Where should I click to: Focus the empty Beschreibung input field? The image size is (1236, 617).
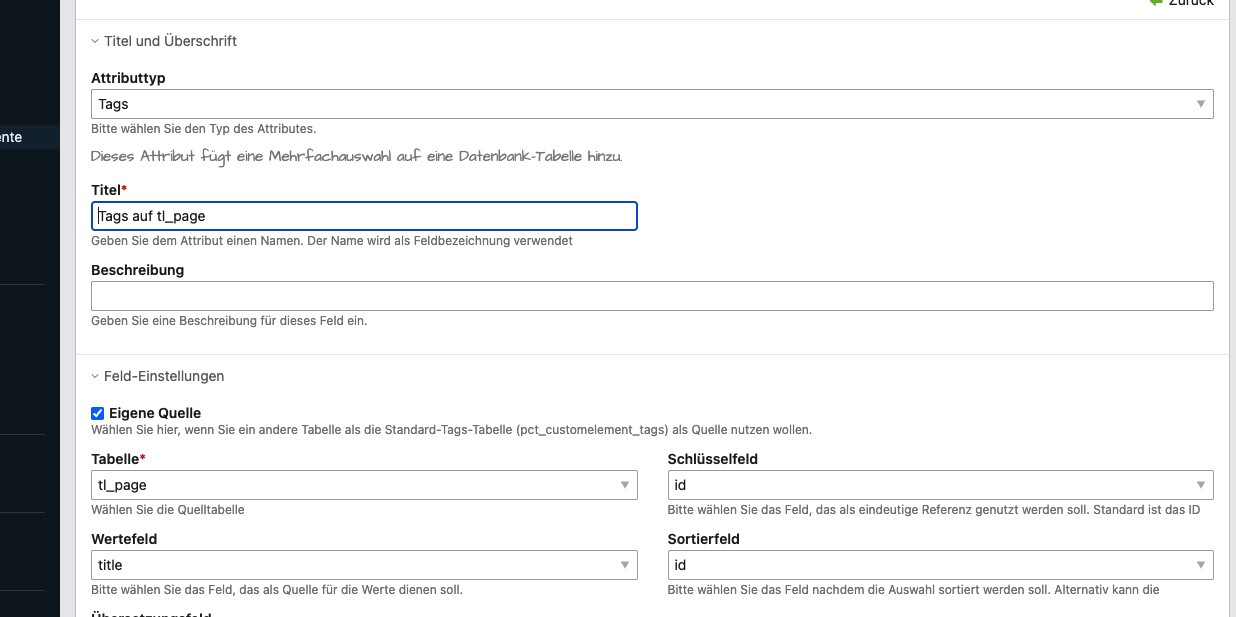click(x=651, y=296)
